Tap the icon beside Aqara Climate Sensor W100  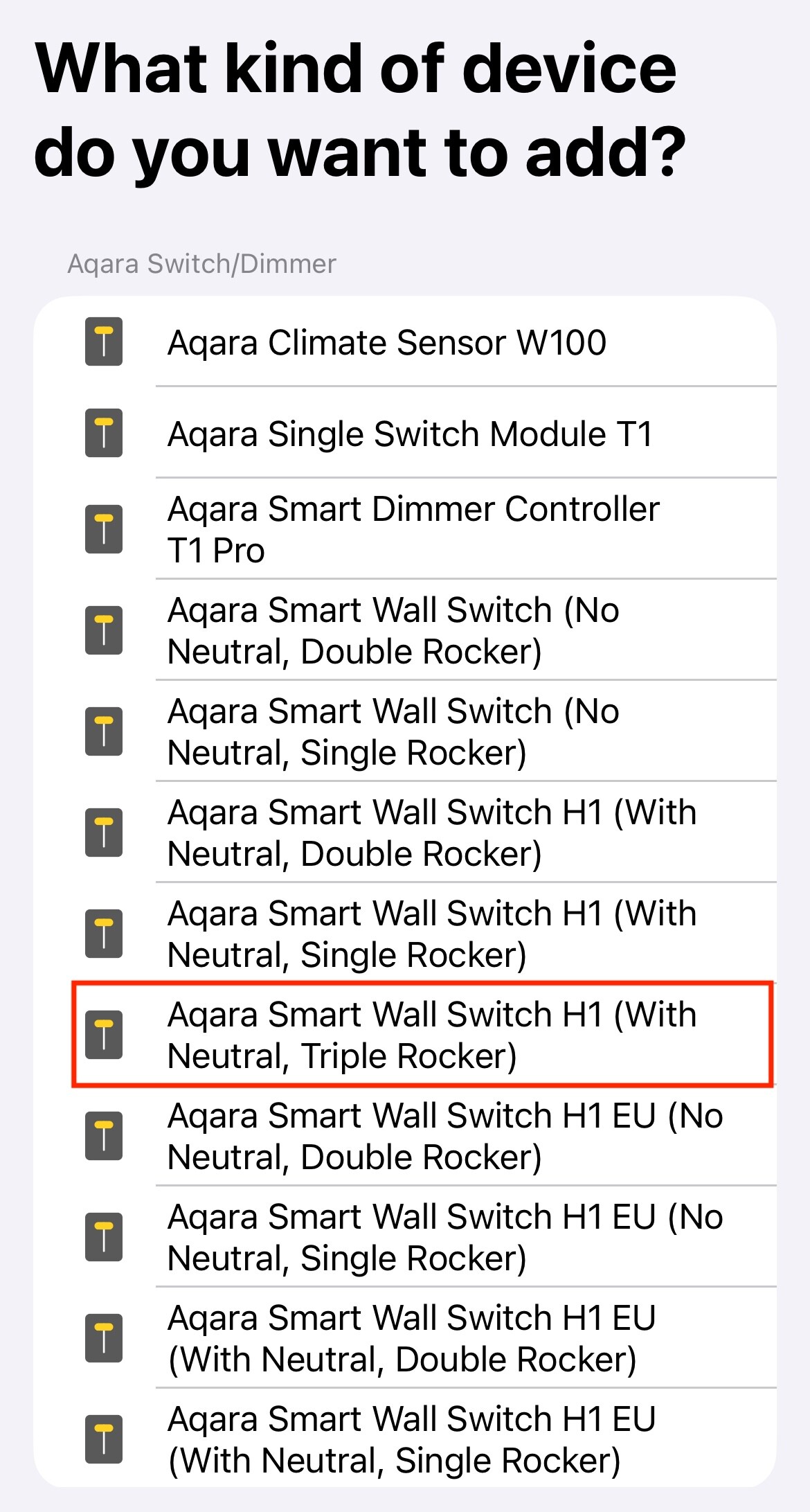(x=104, y=341)
